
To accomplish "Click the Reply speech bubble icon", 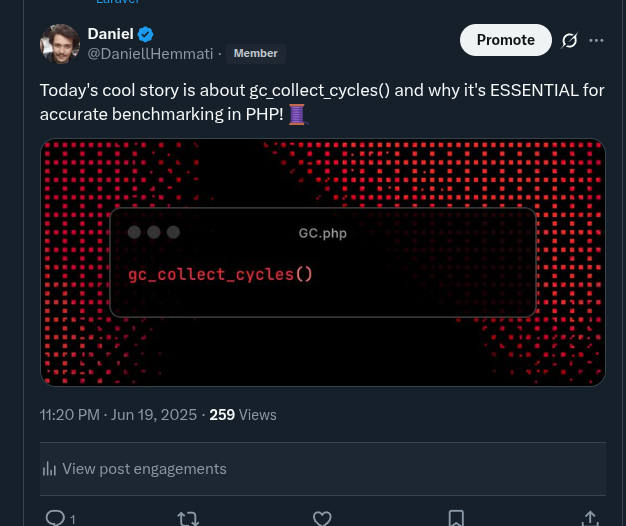I will click(x=56, y=518).
